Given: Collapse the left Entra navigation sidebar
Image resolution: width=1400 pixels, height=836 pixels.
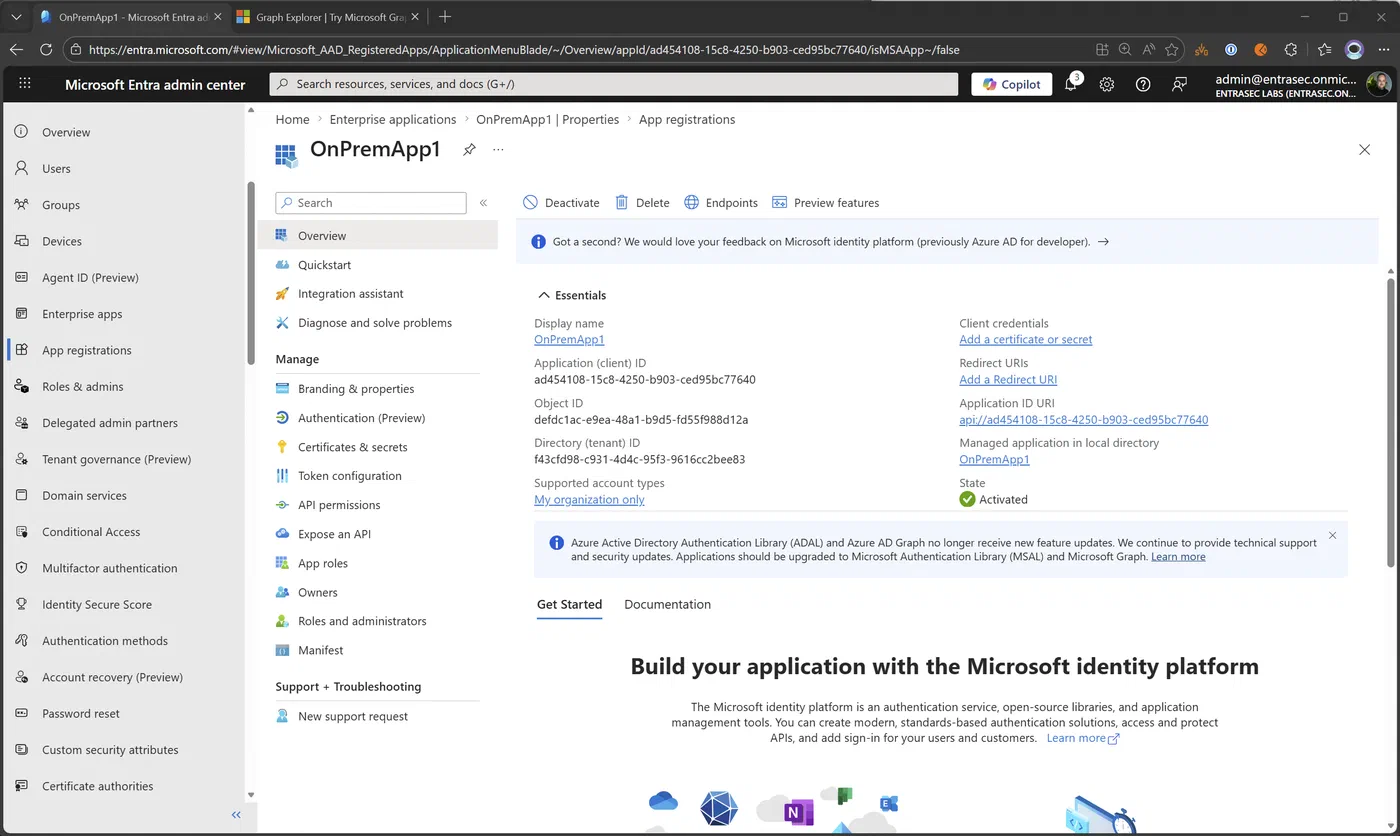Looking at the screenshot, I should (236, 815).
